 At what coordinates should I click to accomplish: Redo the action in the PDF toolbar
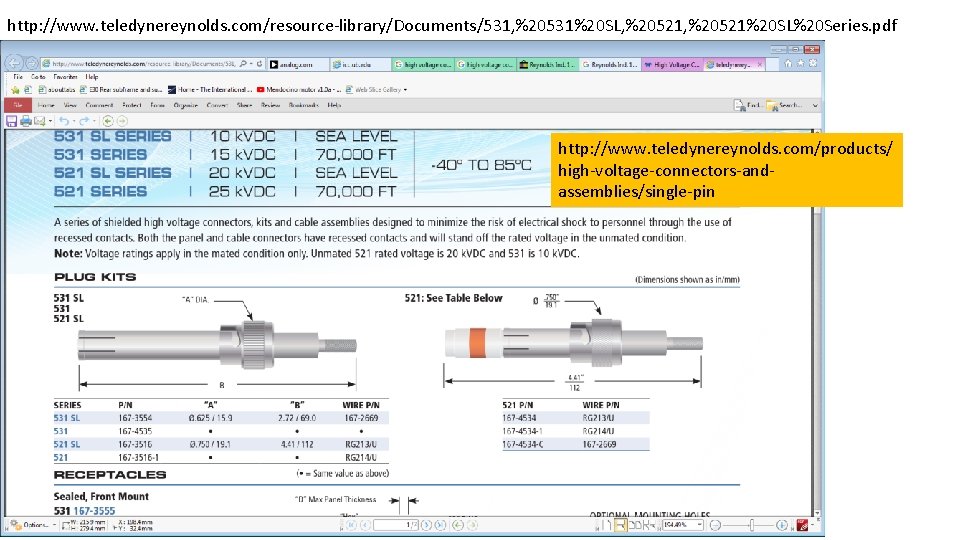tap(84, 121)
